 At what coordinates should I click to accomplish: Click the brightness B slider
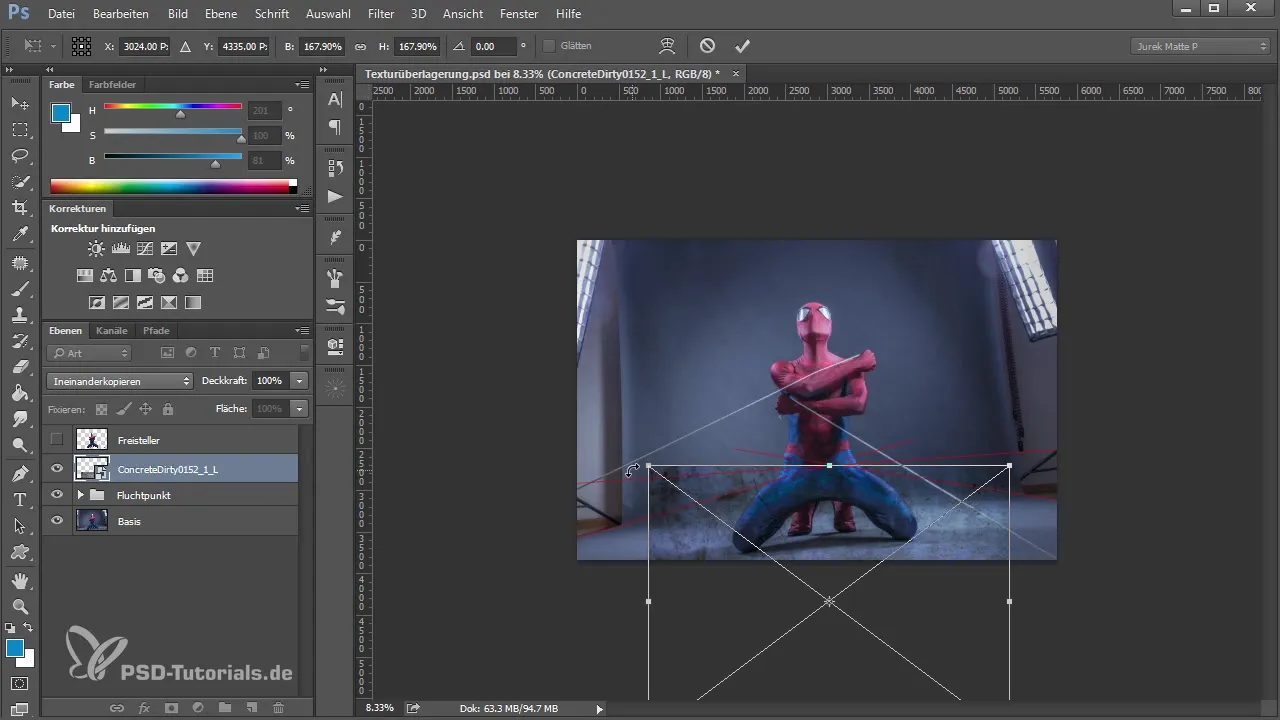tap(173, 158)
